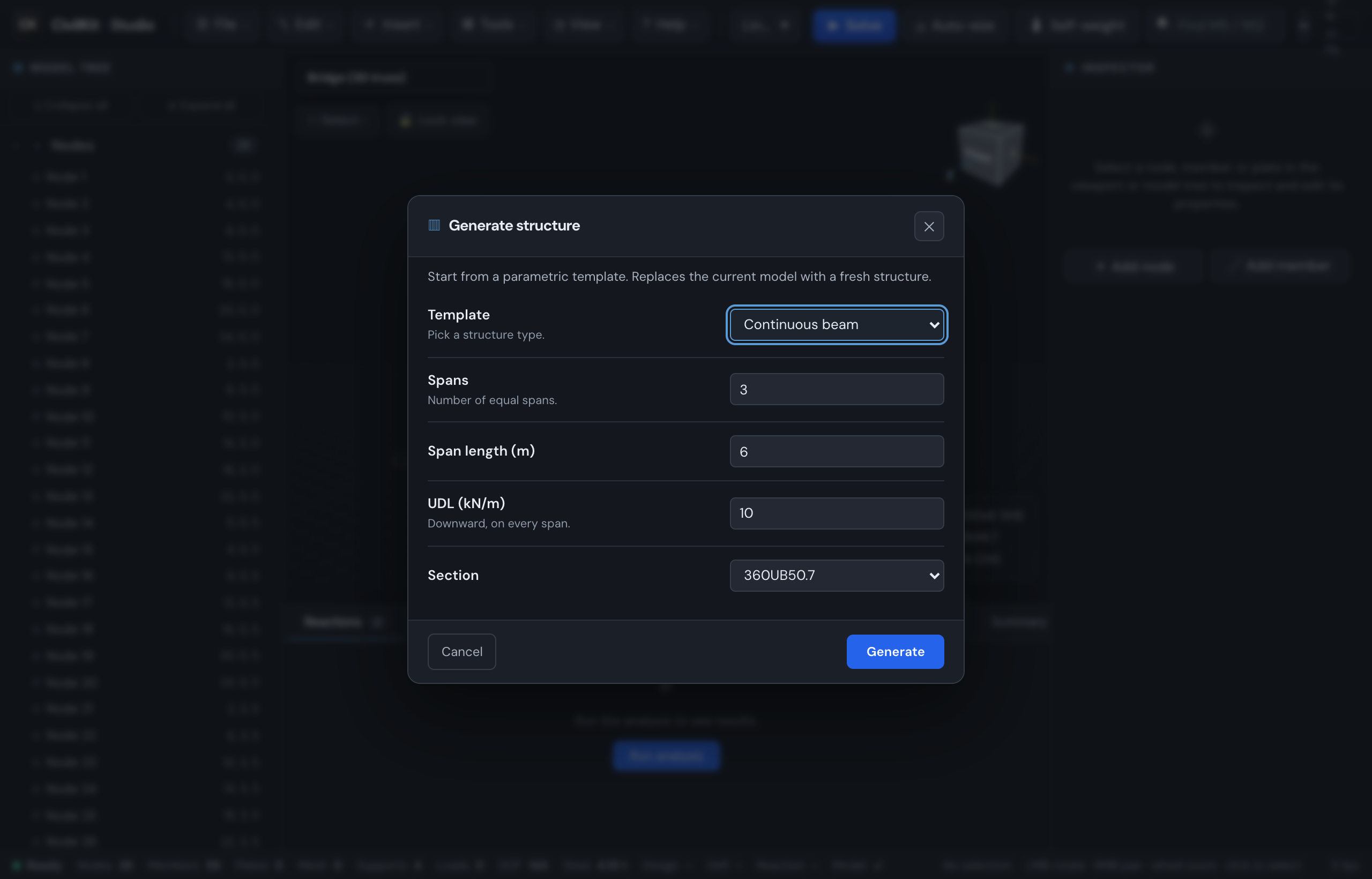
Task: Click the 'Pick a structure type.' hint
Action: 486,335
